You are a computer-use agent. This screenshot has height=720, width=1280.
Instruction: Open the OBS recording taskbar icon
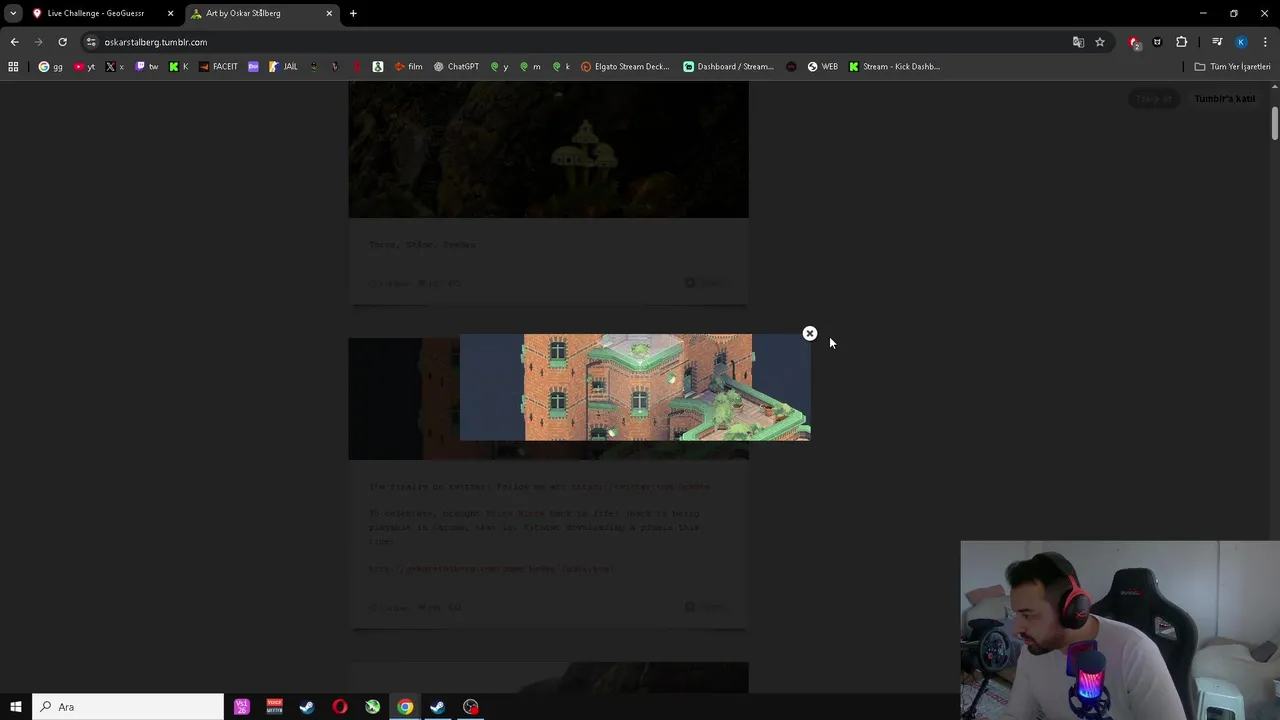(471, 707)
